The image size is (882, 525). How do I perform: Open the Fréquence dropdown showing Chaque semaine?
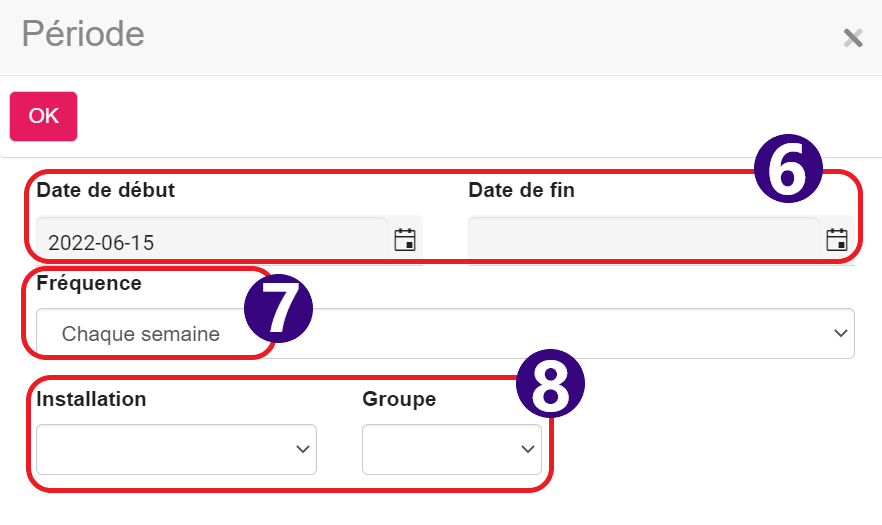click(445, 333)
